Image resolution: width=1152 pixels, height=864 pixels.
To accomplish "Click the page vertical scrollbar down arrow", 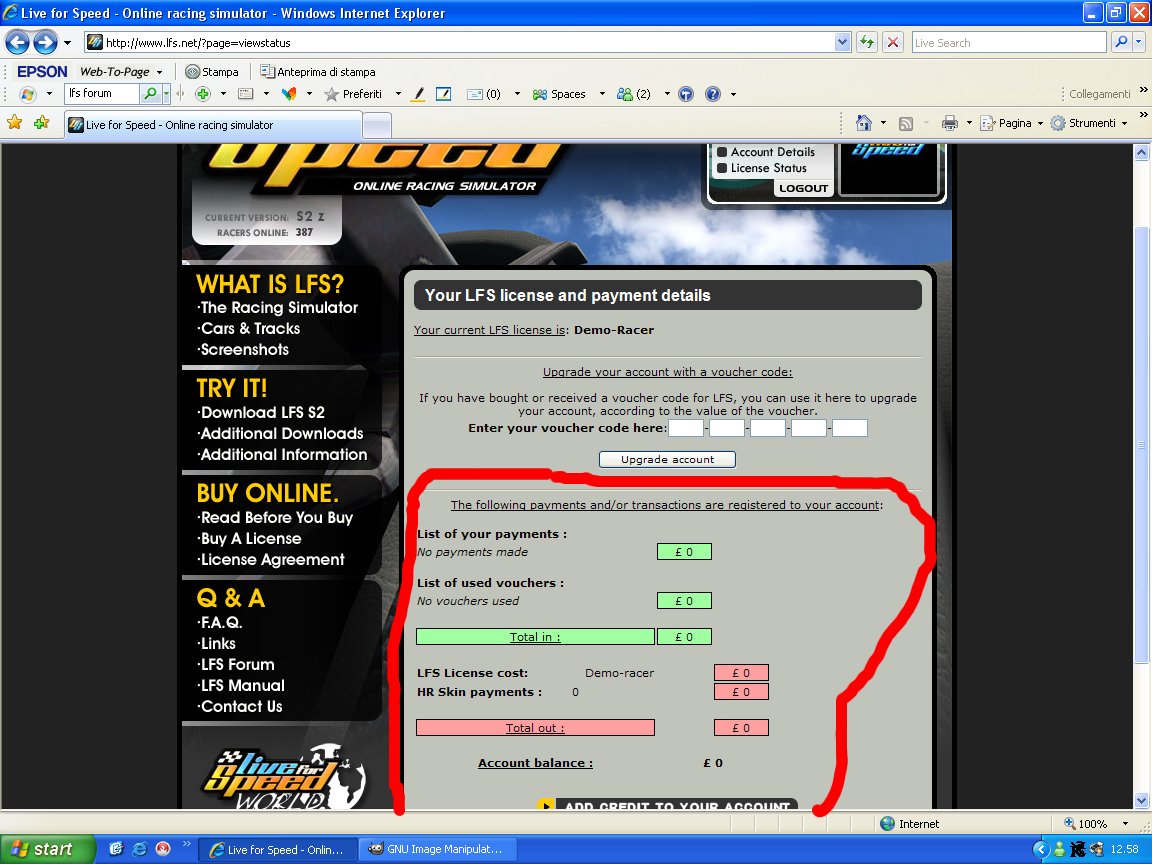I will click(1141, 801).
